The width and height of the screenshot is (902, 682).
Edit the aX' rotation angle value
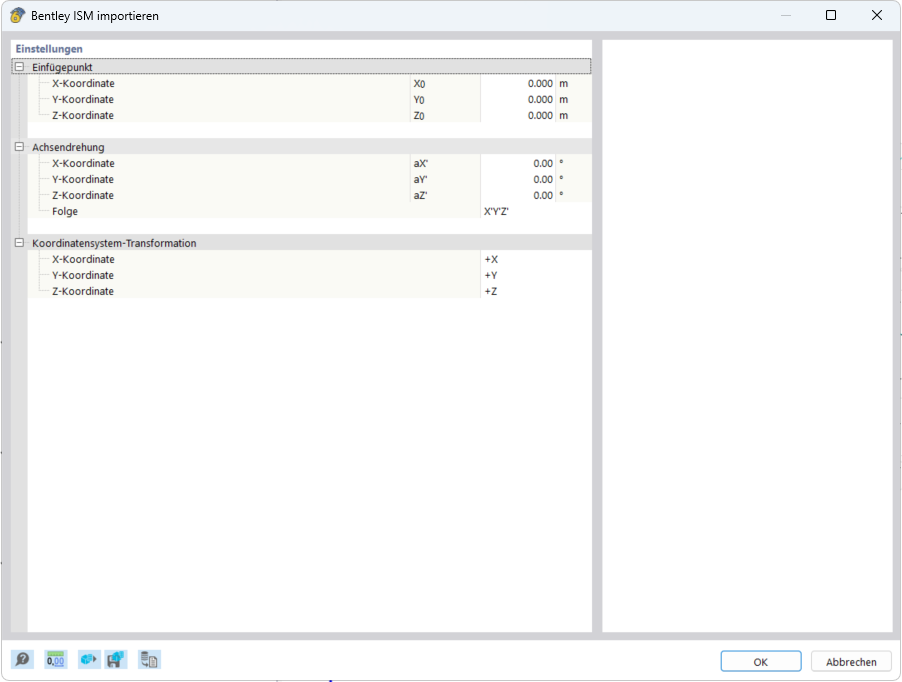pos(518,163)
